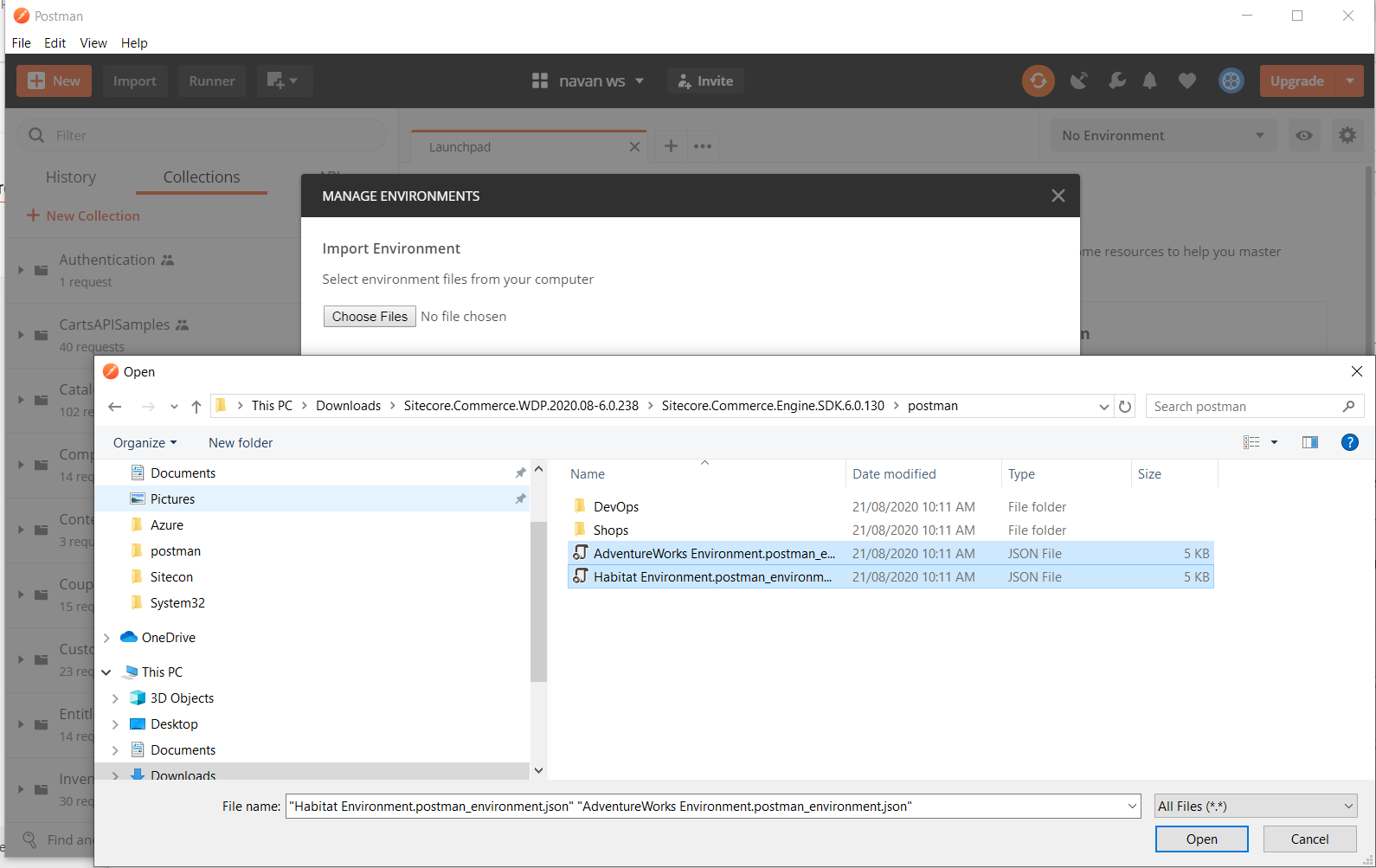Image resolution: width=1376 pixels, height=868 pixels.
Task: Close the Manage Environments dialog
Action: (1058, 196)
